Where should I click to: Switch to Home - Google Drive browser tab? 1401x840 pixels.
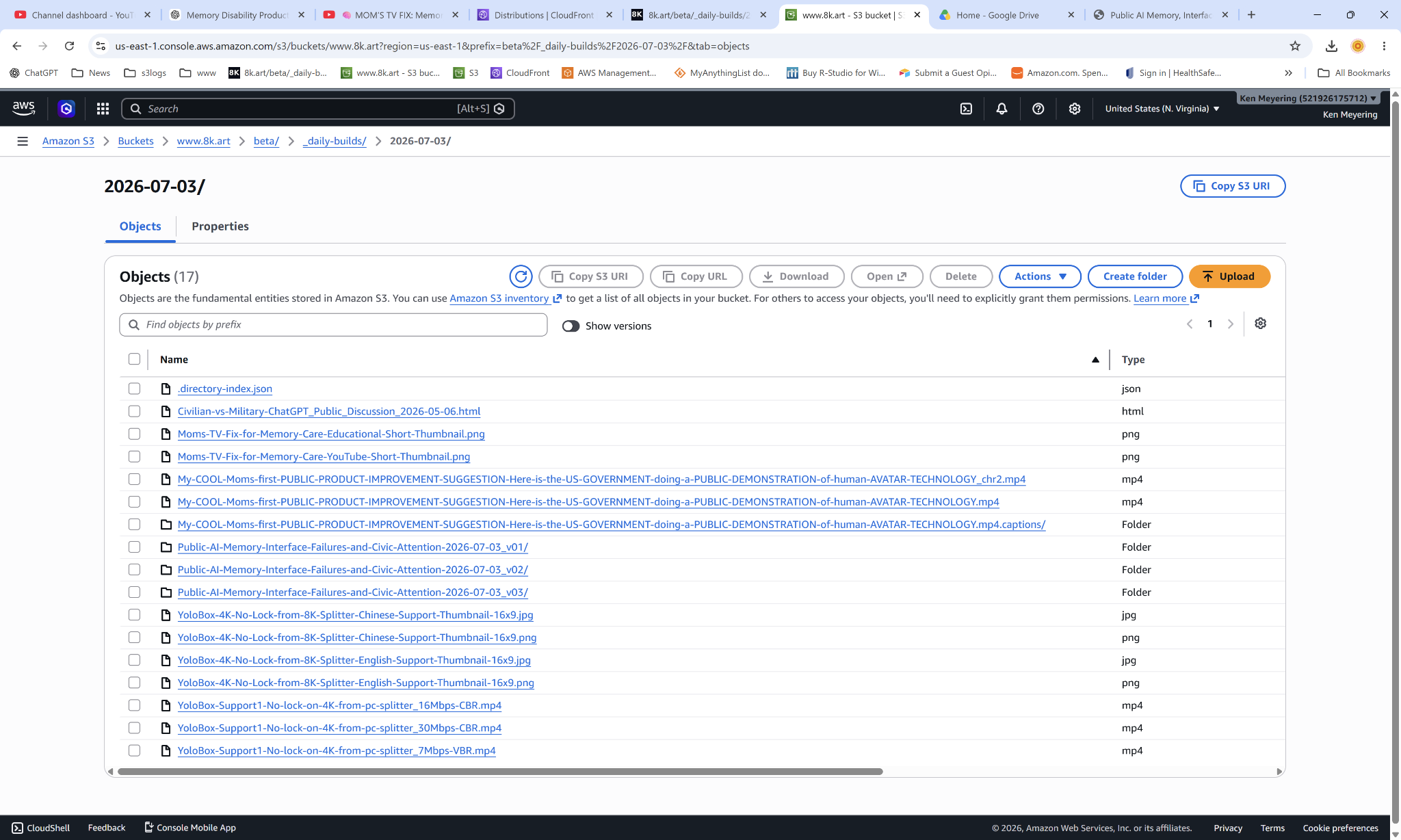point(1006,14)
